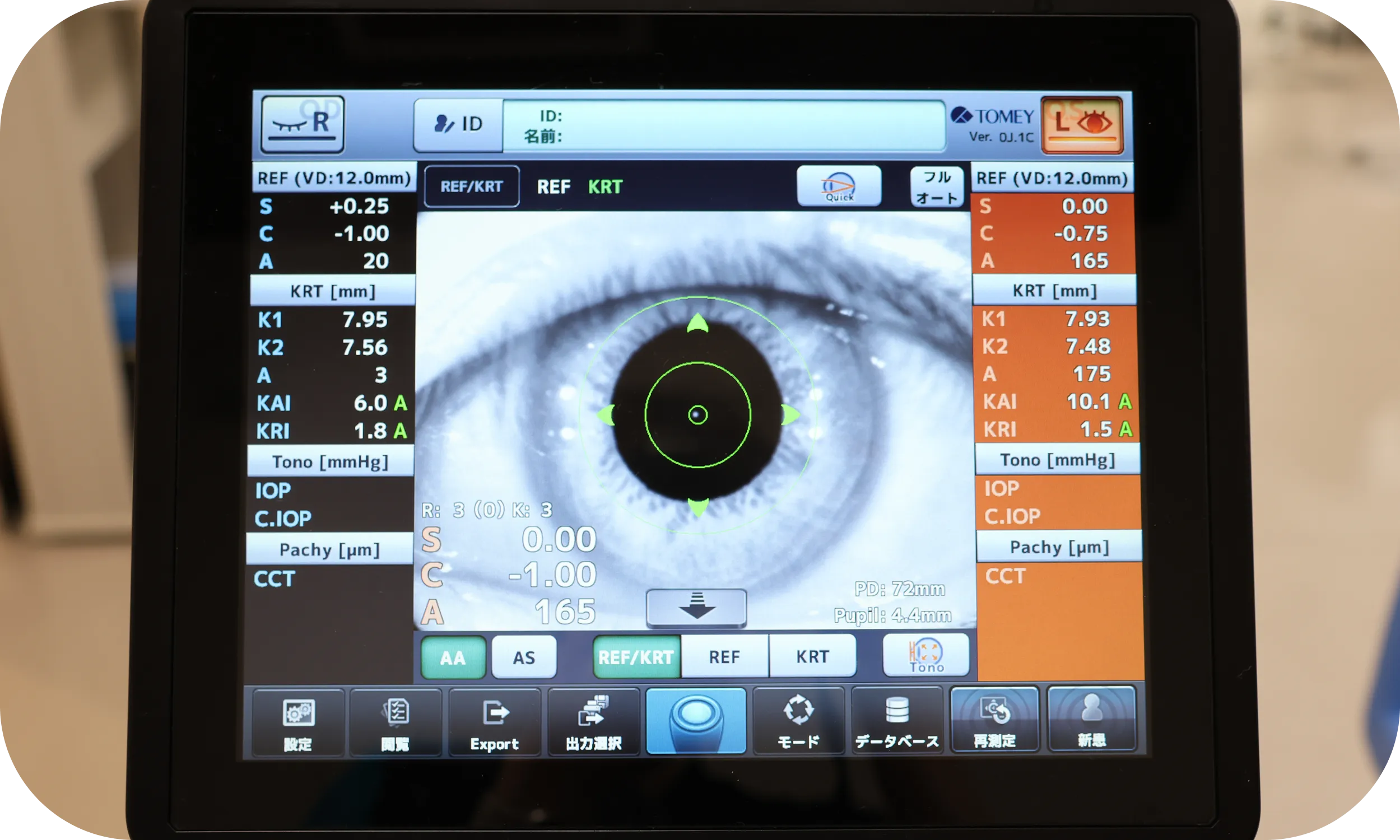
Task: Click the ID and name input field
Action: click(x=723, y=126)
